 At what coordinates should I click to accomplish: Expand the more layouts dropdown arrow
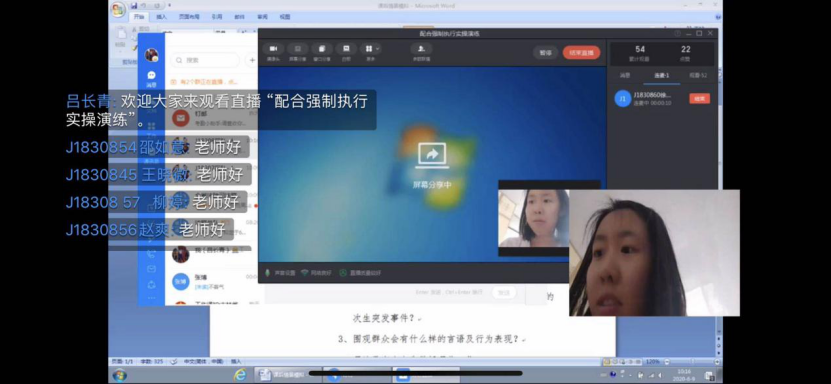[378, 49]
